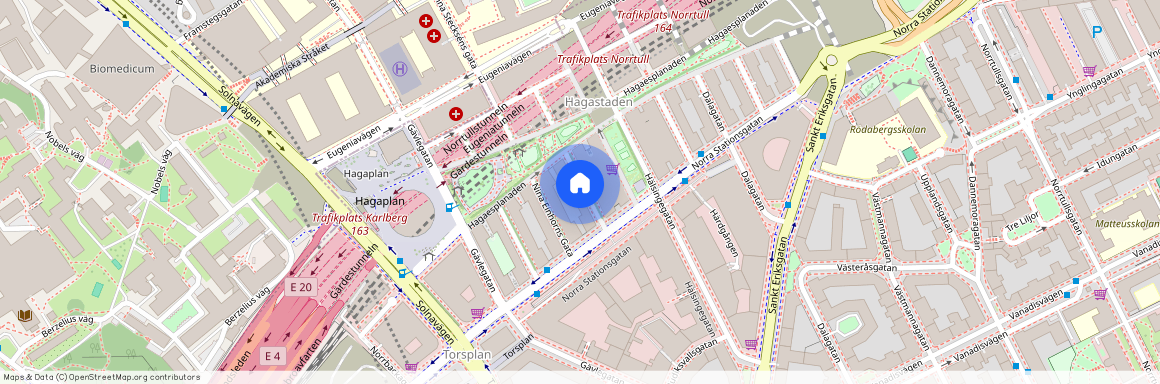Select the purple cart icon on Gävlegatan
1160x384 pixels.
pos(477,313)
